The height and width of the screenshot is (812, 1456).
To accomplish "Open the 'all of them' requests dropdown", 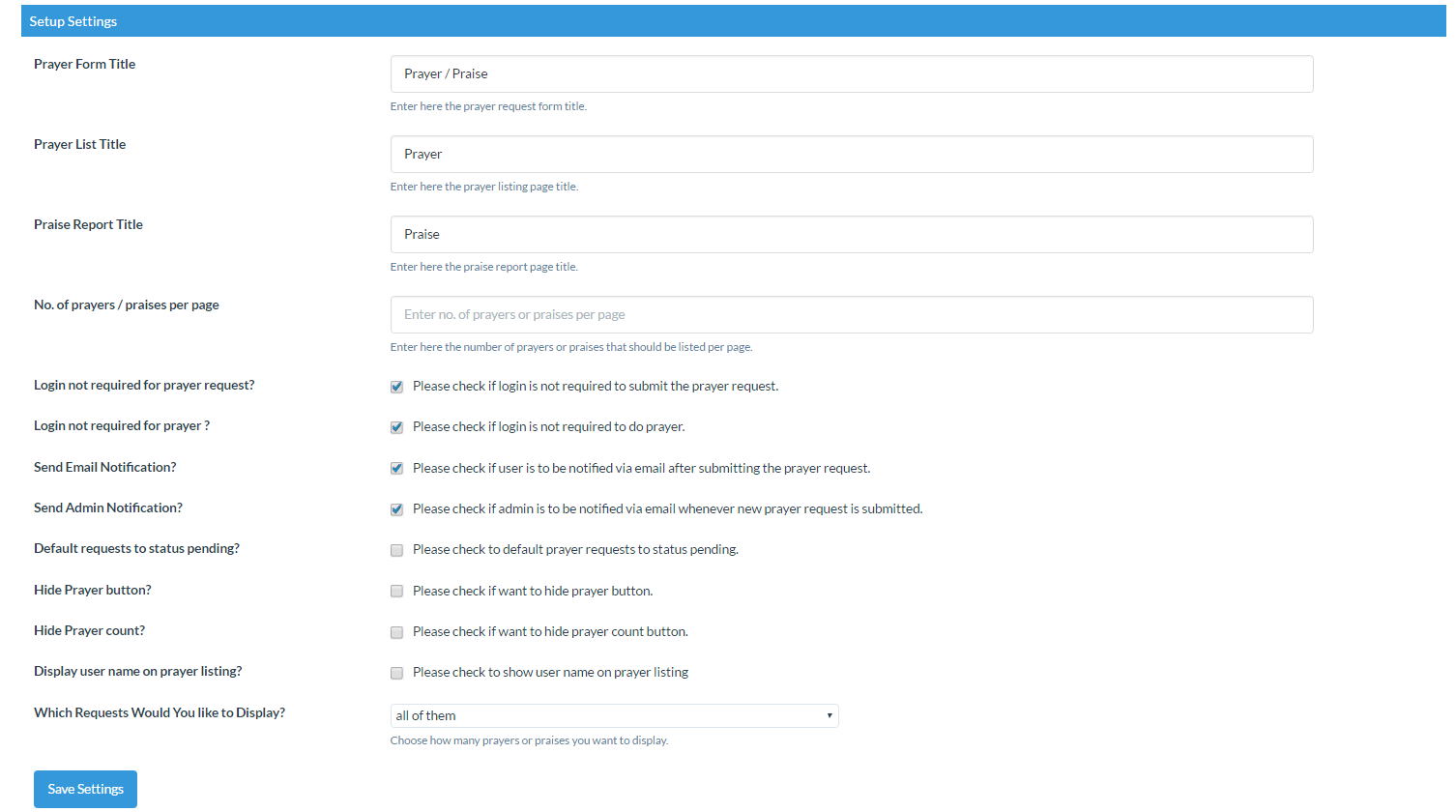I will coord(613,716).
